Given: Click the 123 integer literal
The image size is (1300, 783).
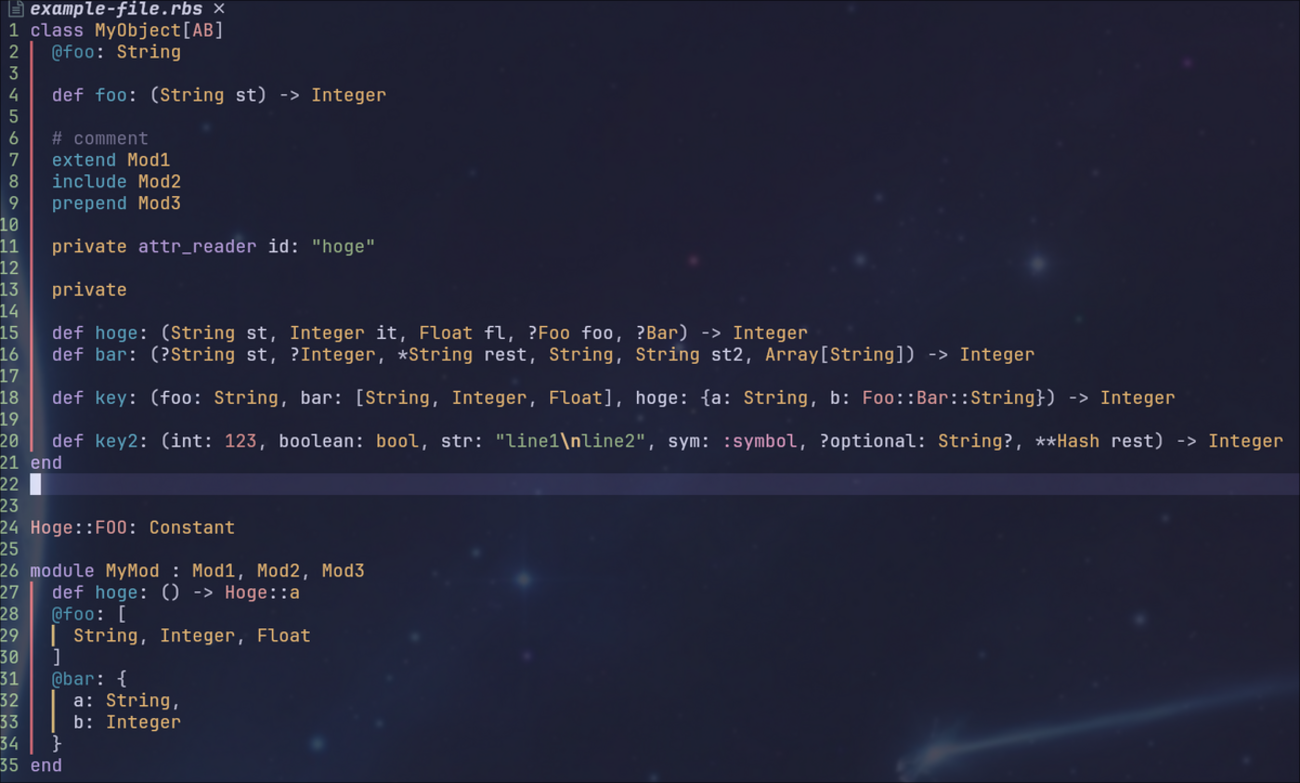Looking at the screenshot, I should pos(240,441).
